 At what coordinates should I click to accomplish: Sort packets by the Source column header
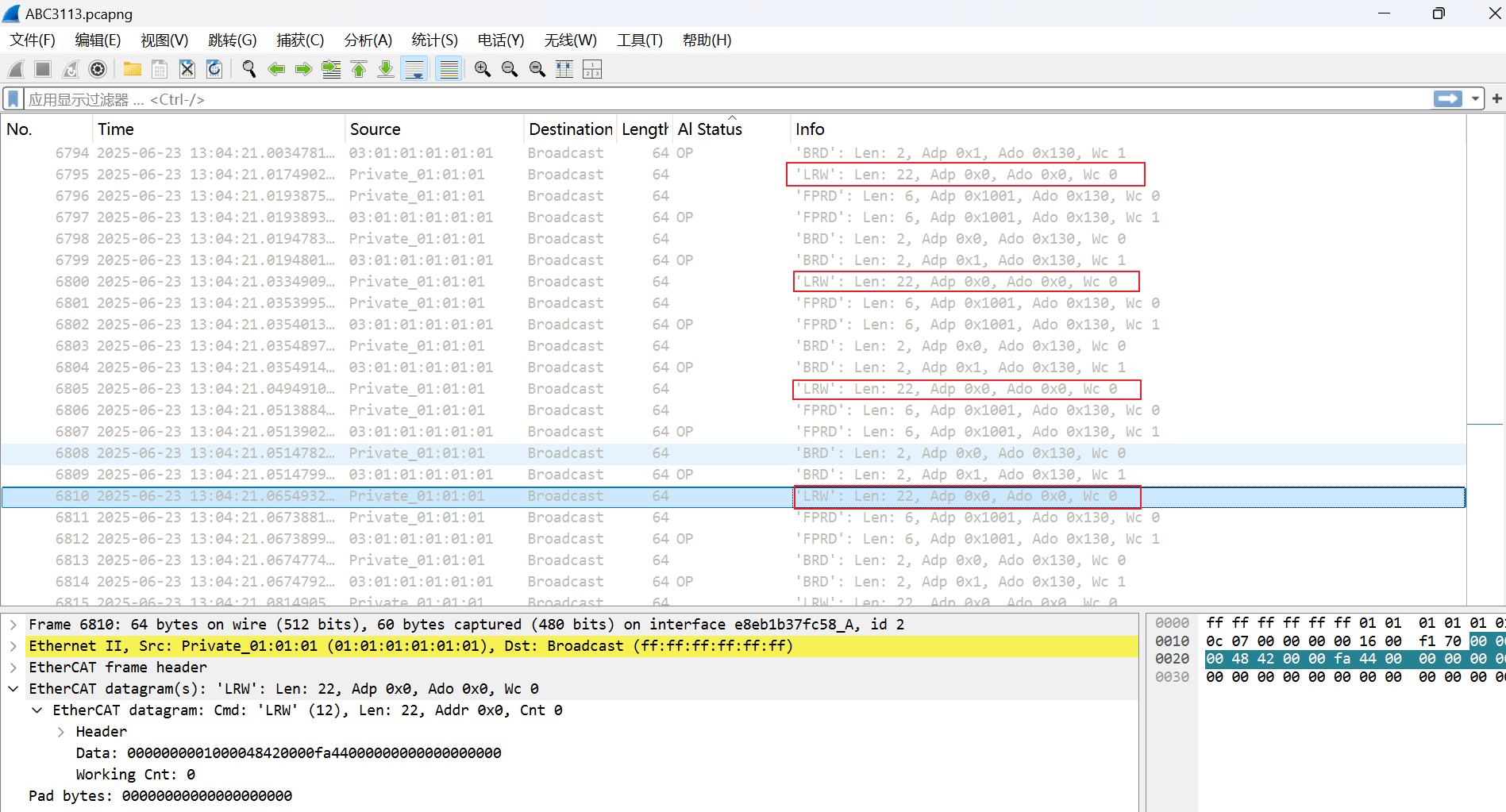tap(434, 129)
